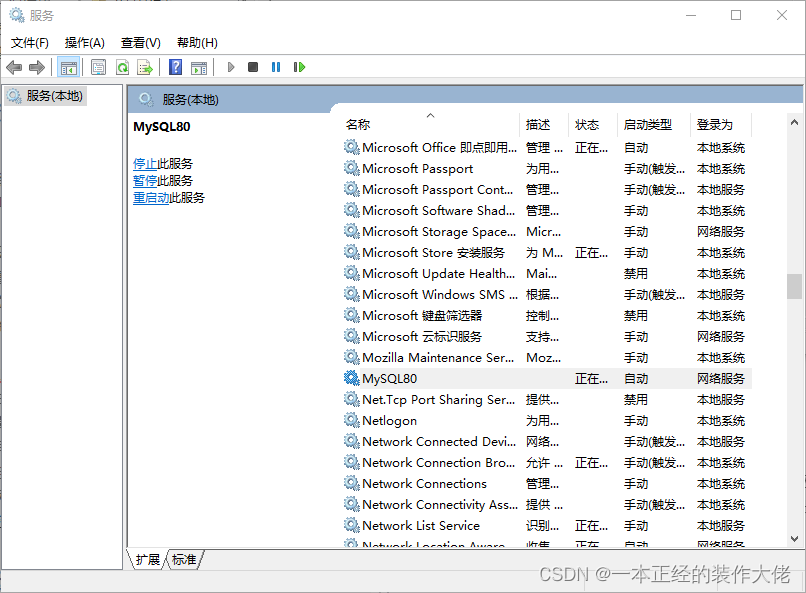Click 网络服务 login cell of Microsoft 云标识服务

(721, 337)
